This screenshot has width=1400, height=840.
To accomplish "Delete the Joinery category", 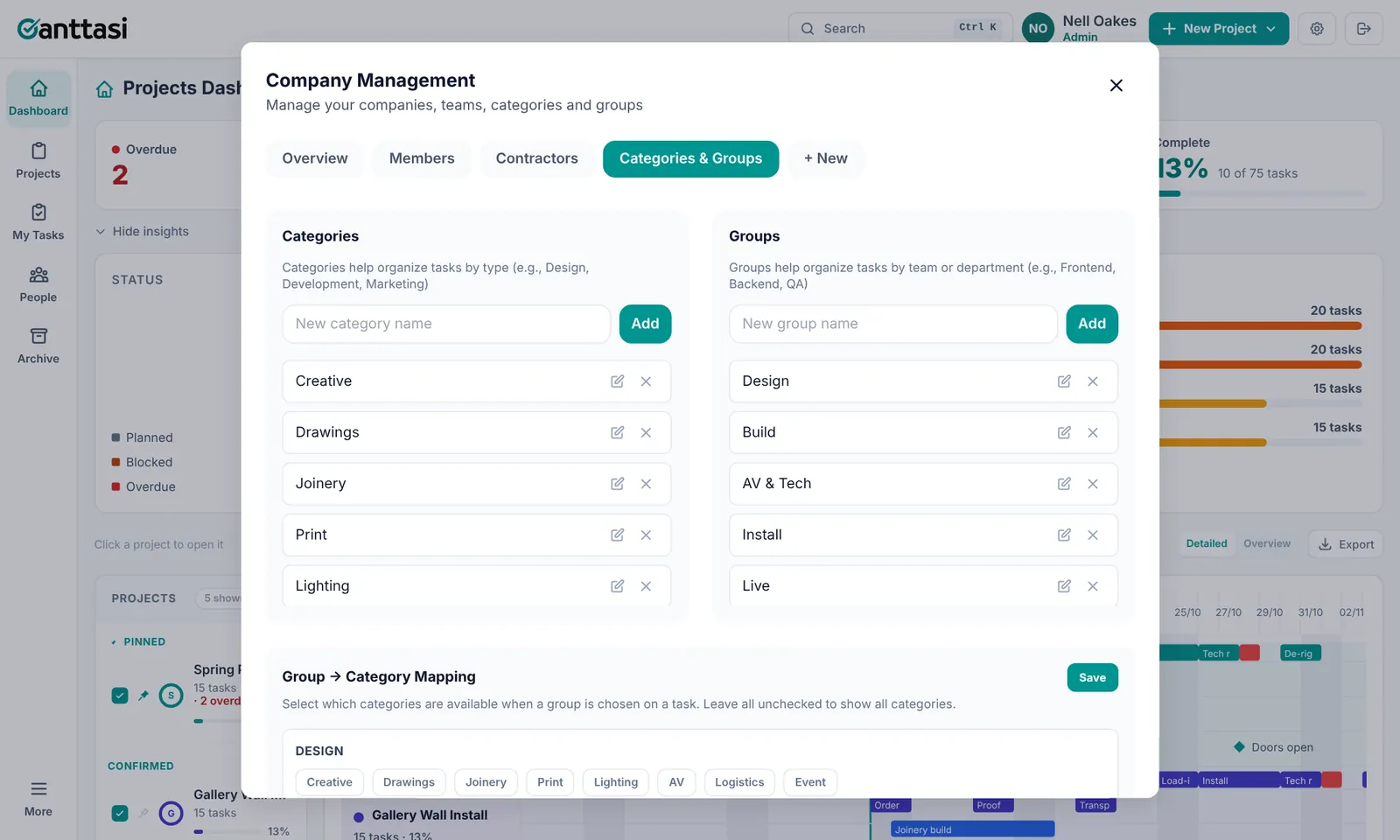I will 646,484.
